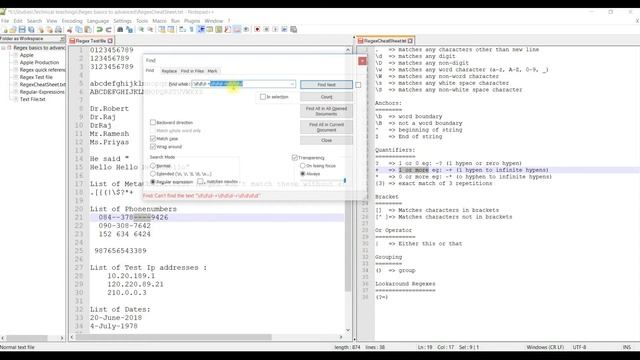Image resolution: width=640 pixels, height=360 pixels.
Task: Adjust the transparency slider handle
Action: click(345, 180)
